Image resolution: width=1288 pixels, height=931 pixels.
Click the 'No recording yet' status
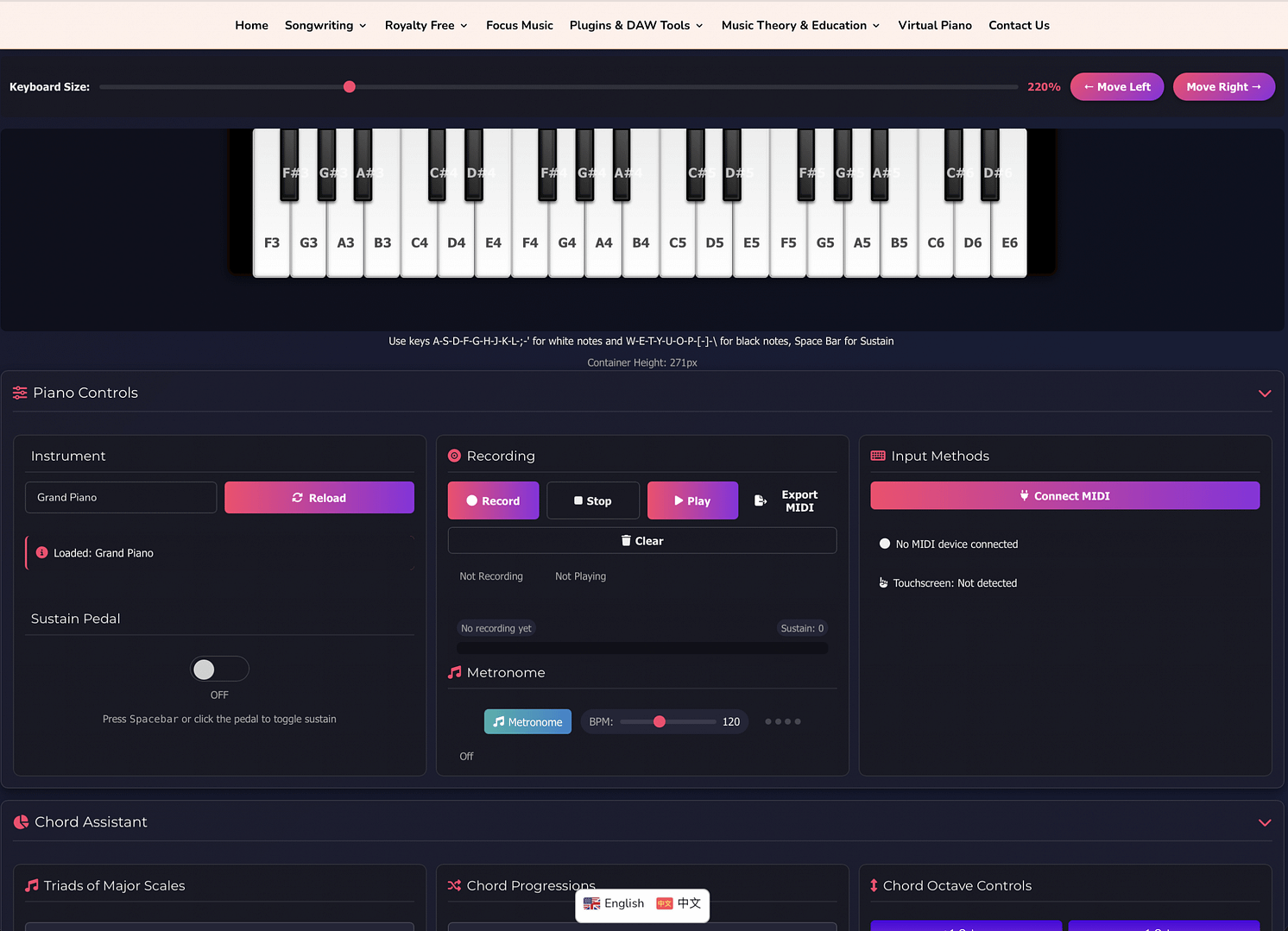pyautogui.click(x=496, y=628)
